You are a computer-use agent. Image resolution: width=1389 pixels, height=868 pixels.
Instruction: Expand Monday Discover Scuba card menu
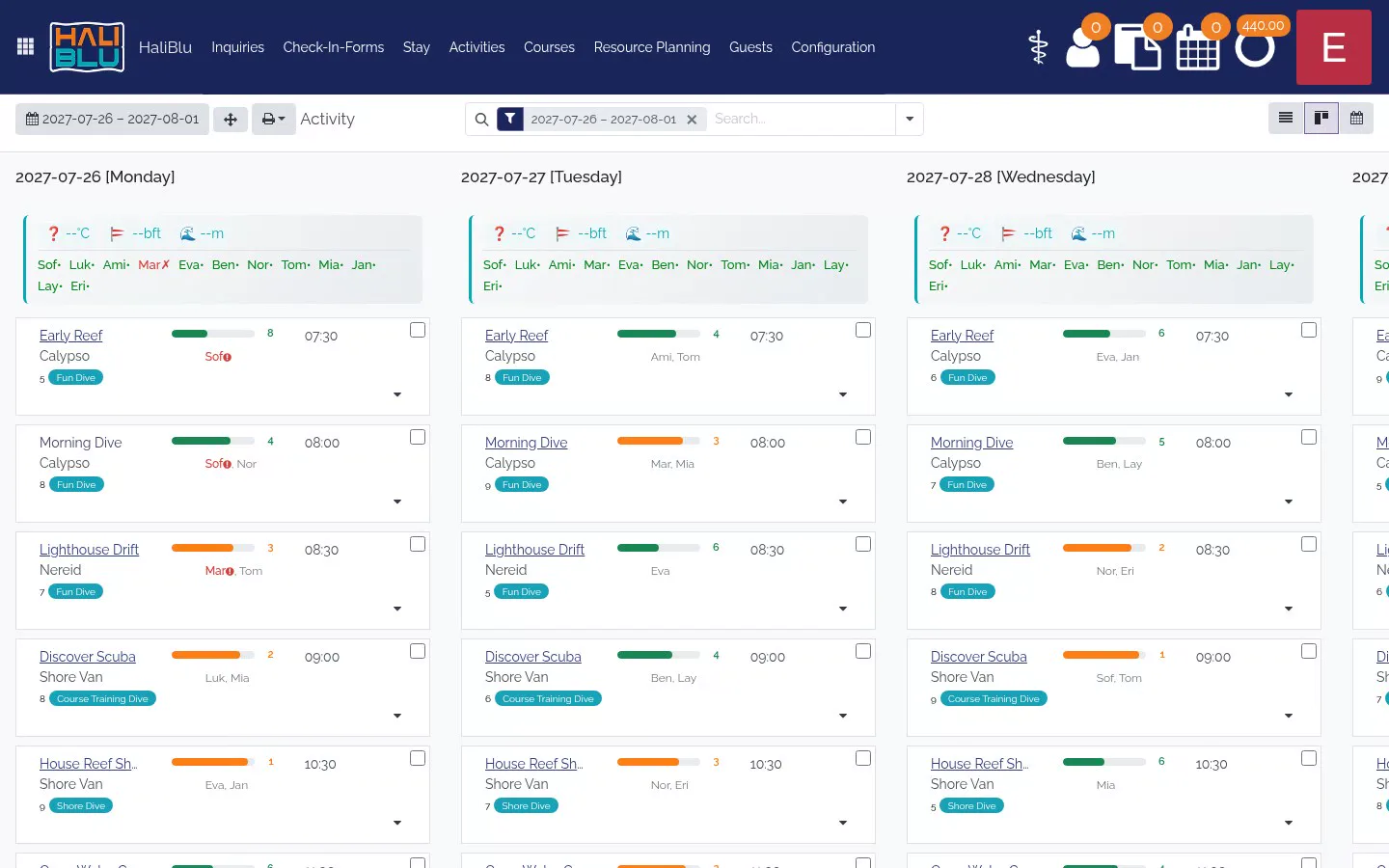point(397,716)
